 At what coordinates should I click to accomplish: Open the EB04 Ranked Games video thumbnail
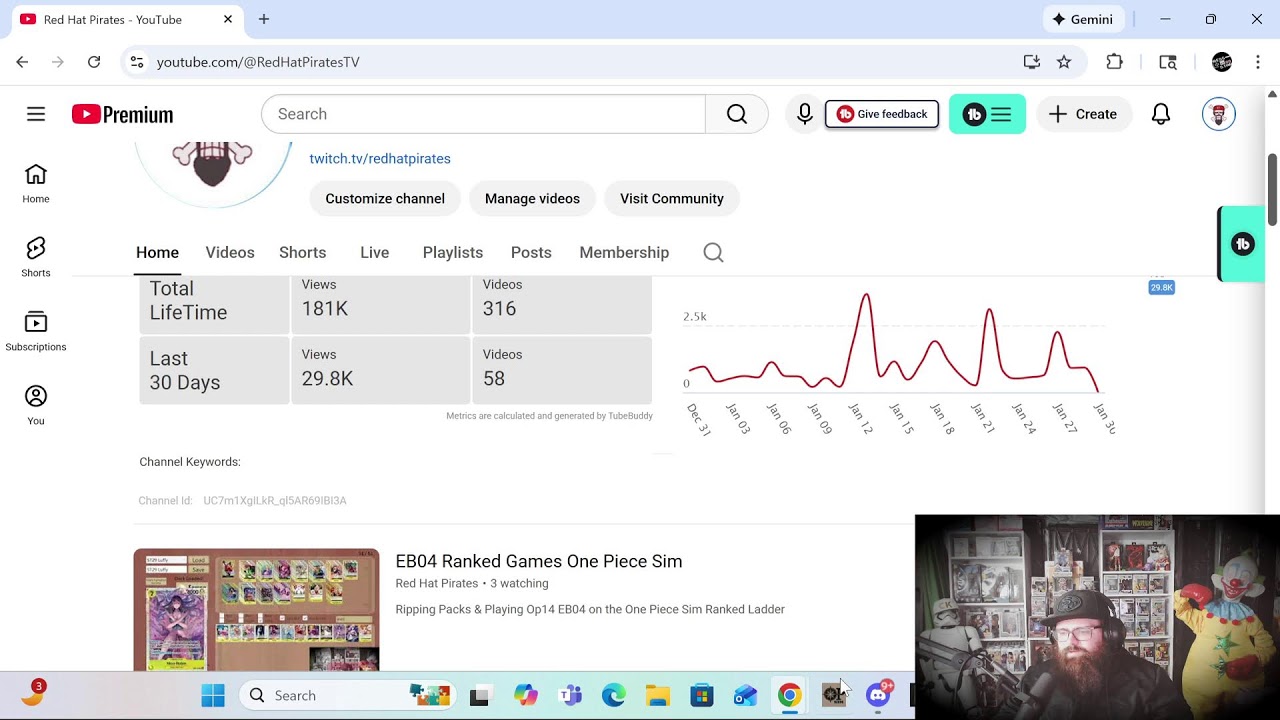point(256,610)
